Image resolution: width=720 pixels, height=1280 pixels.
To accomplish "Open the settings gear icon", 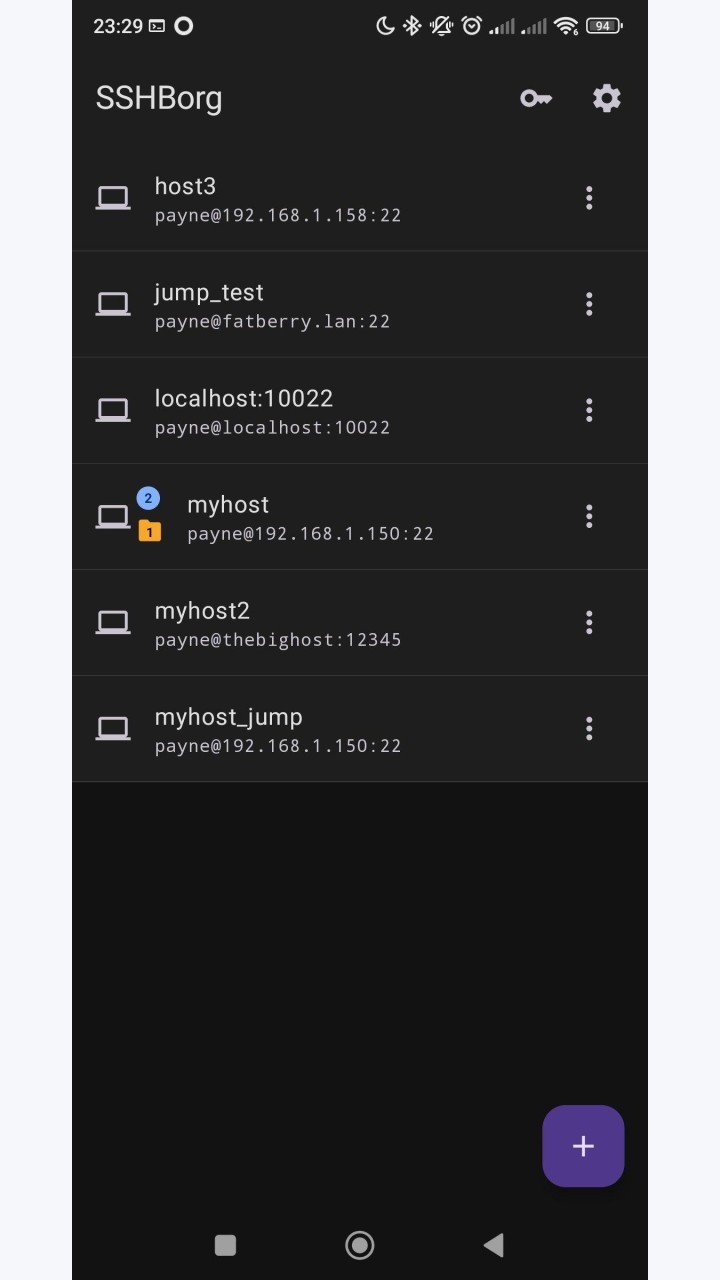I will click(x=607, y=98).
